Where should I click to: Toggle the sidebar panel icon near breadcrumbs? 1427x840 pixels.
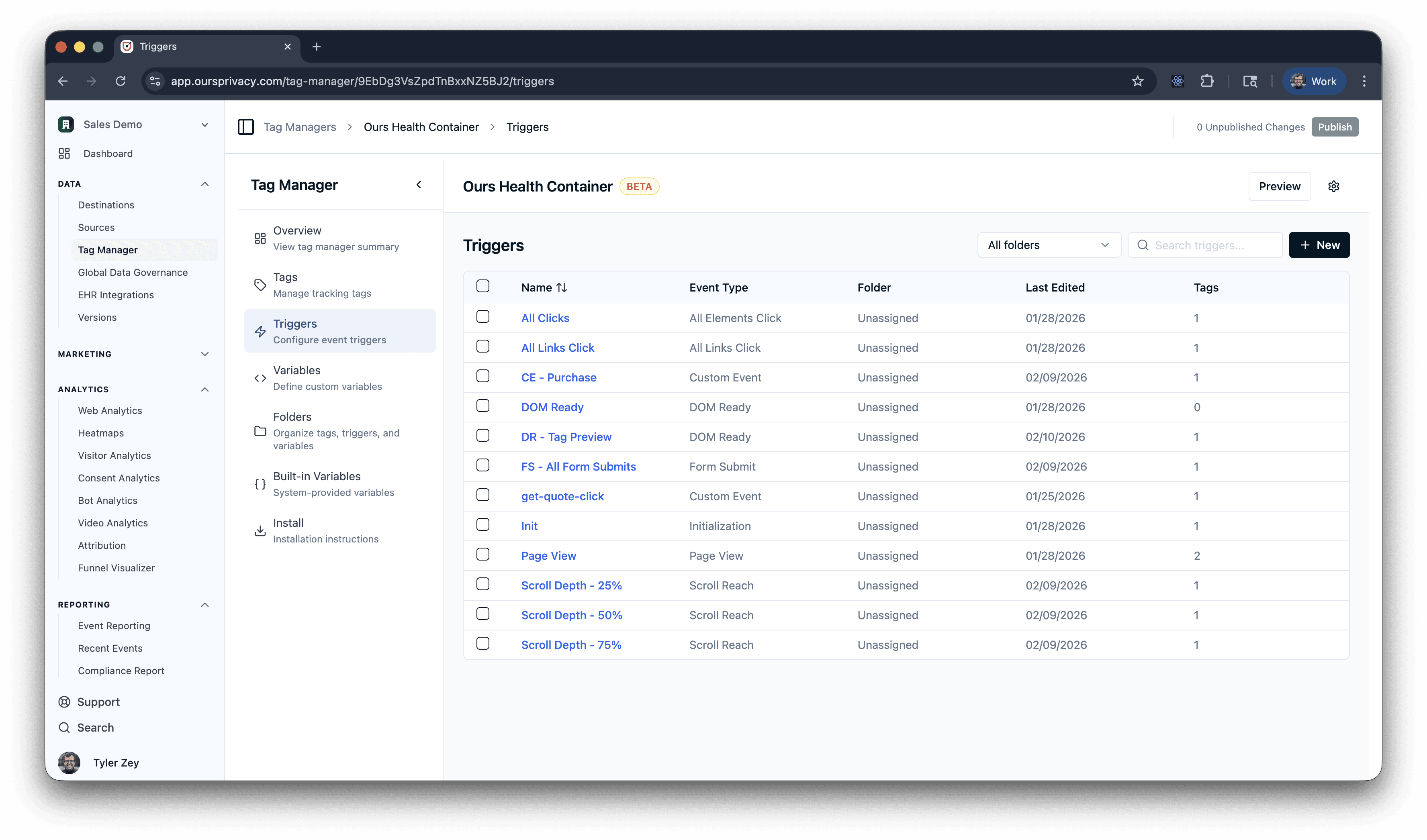tap(246, 127)
